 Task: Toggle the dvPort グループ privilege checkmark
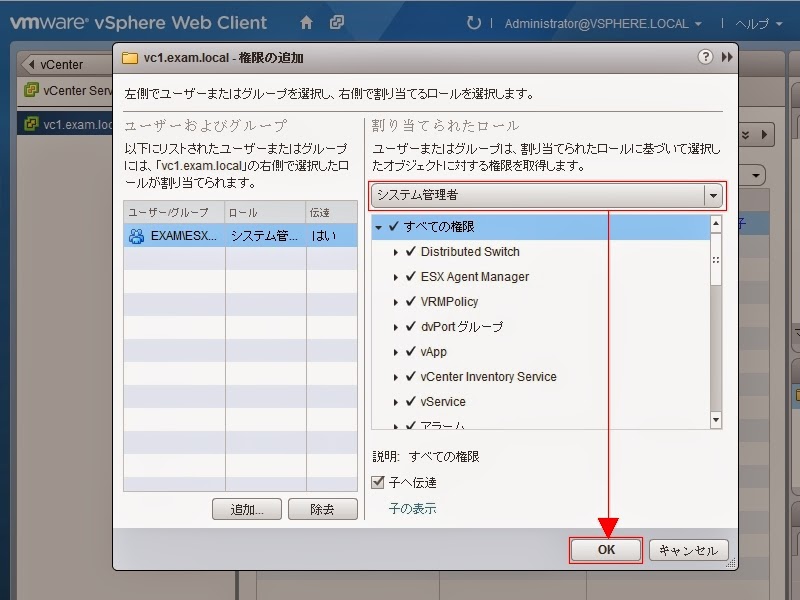point(411,326)
